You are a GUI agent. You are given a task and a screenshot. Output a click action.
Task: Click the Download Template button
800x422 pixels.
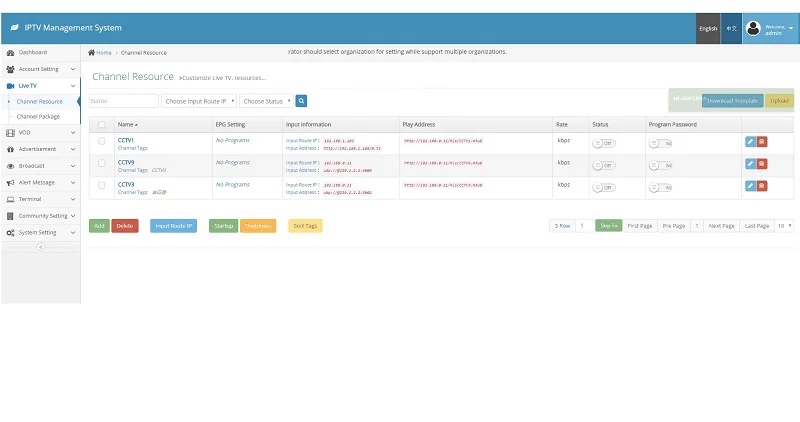click(x=733, y=101)
